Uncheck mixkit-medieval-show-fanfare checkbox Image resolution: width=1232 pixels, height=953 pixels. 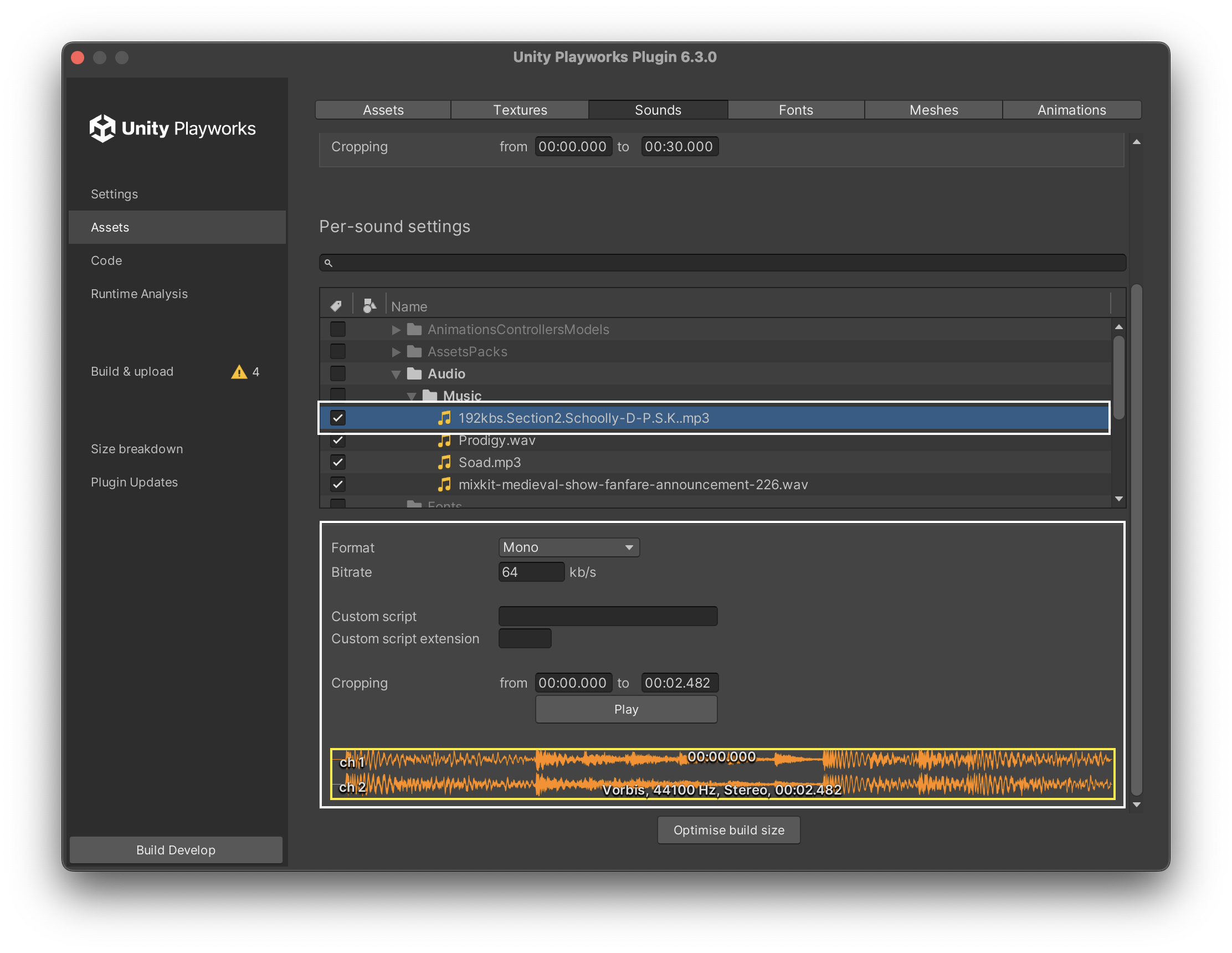[338, 484]
